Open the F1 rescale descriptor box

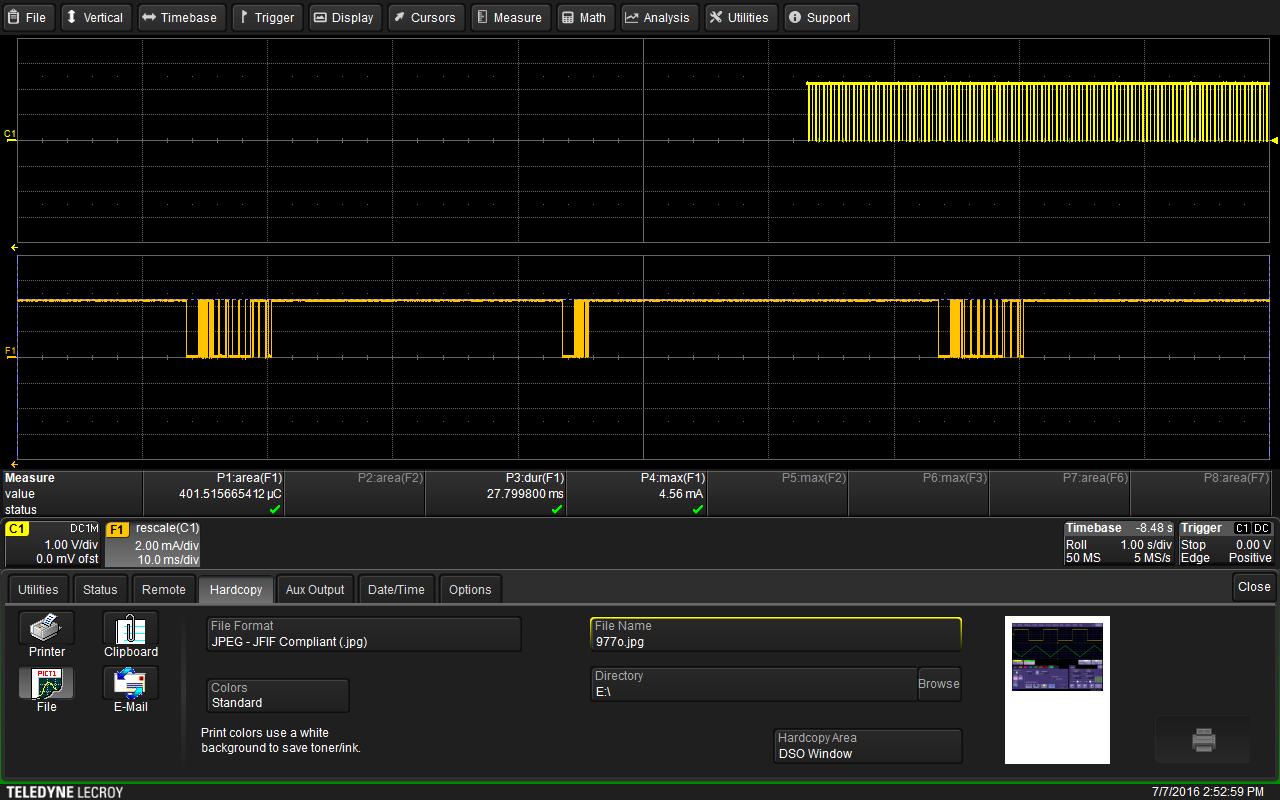pyautogui.click(x=153, y=543)
